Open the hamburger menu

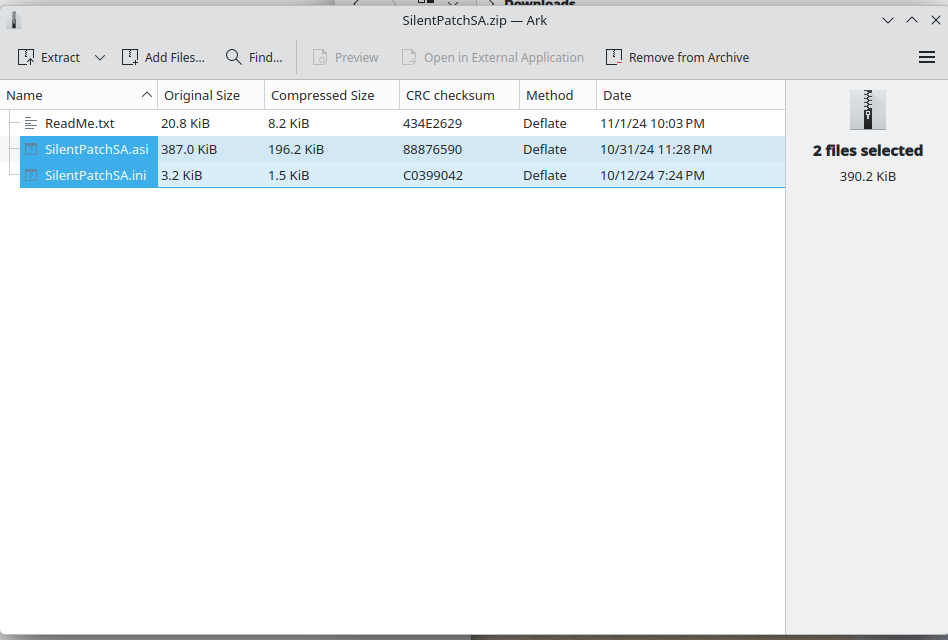(x=927, y=57)
